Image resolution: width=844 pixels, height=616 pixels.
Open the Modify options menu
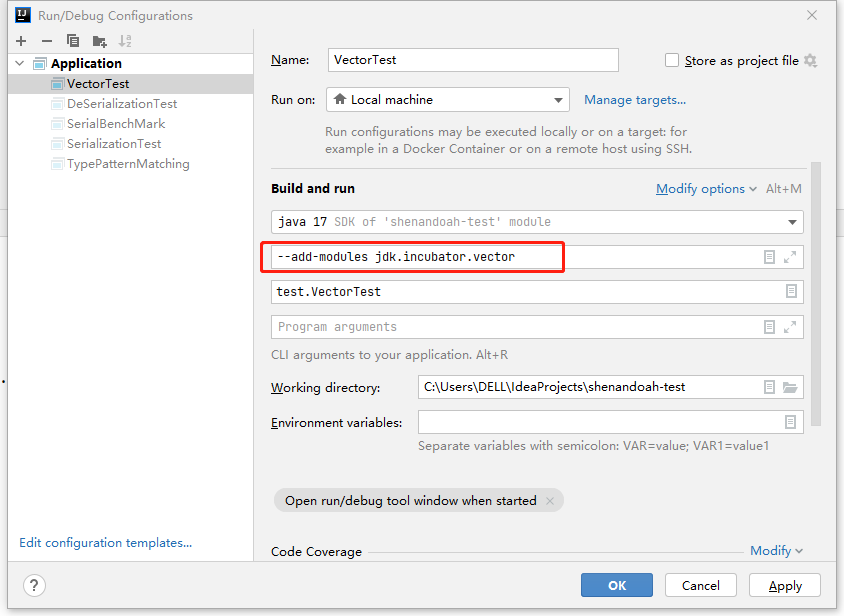(x=700, y=189)
